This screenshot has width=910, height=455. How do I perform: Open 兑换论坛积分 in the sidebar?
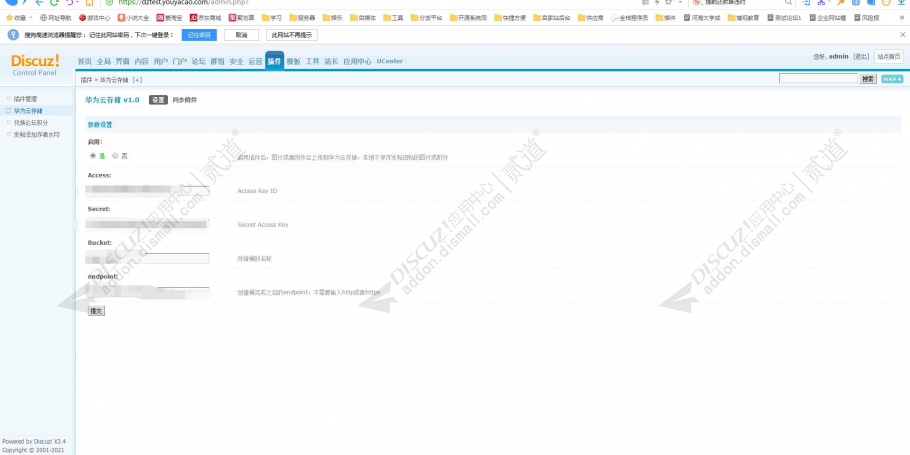[x=31, y=122]
